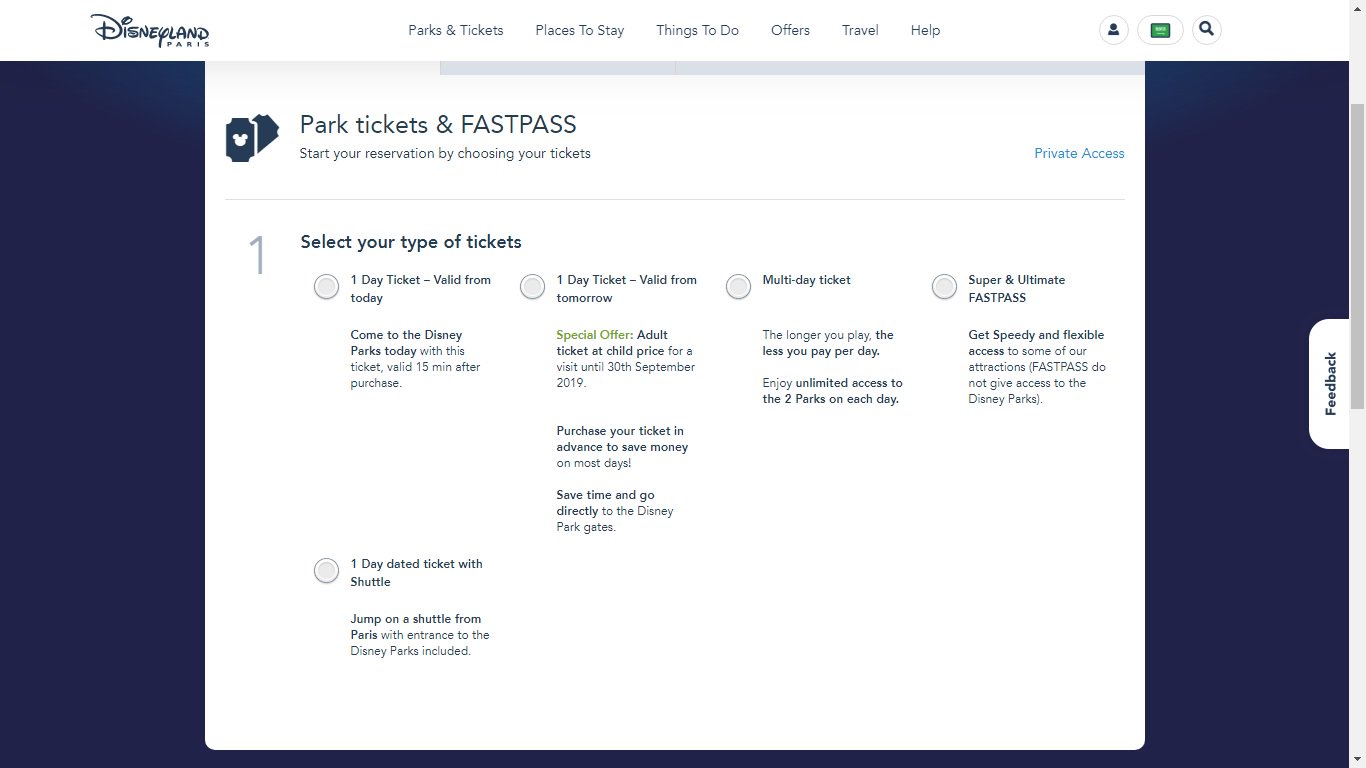The width and height of the screenshot is (1366, 768).
Task: Click the 'Select your type of tickets' heading
Action: pyautogui.click(x=411, y=242)
